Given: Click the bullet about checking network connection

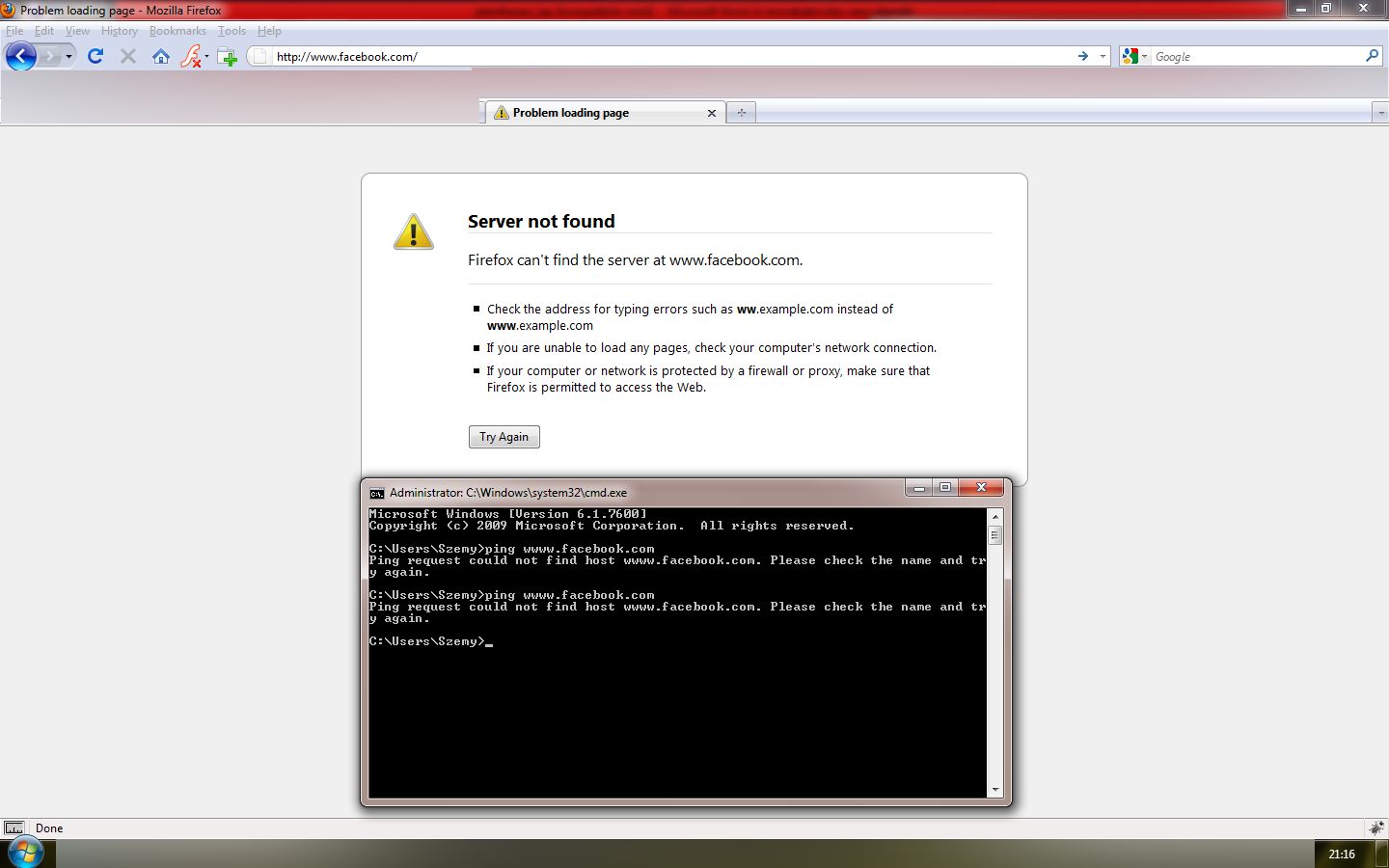Looking at the screenshot, I should click(711, 347).
